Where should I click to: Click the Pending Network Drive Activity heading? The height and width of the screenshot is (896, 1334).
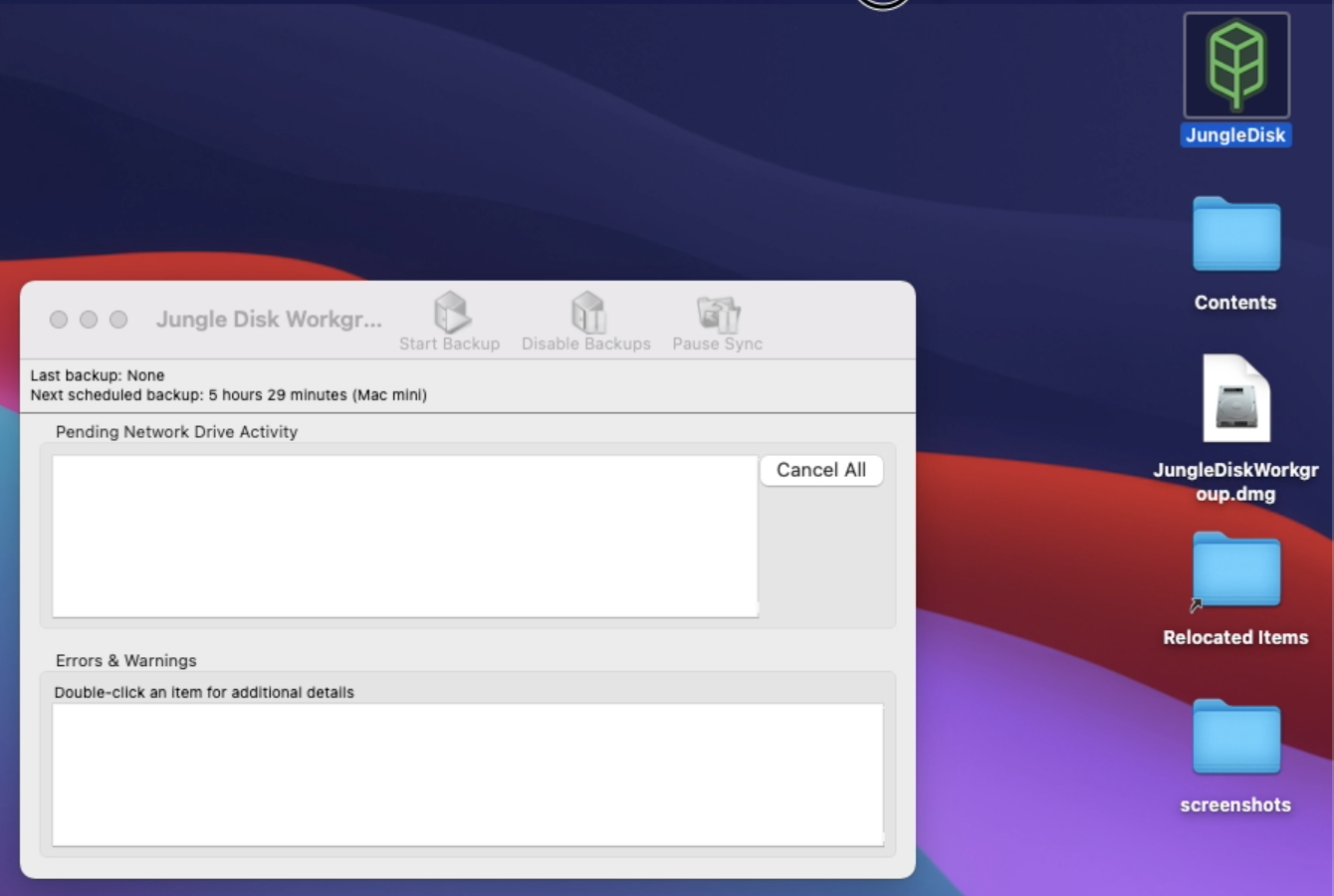[x=176, y=432]
